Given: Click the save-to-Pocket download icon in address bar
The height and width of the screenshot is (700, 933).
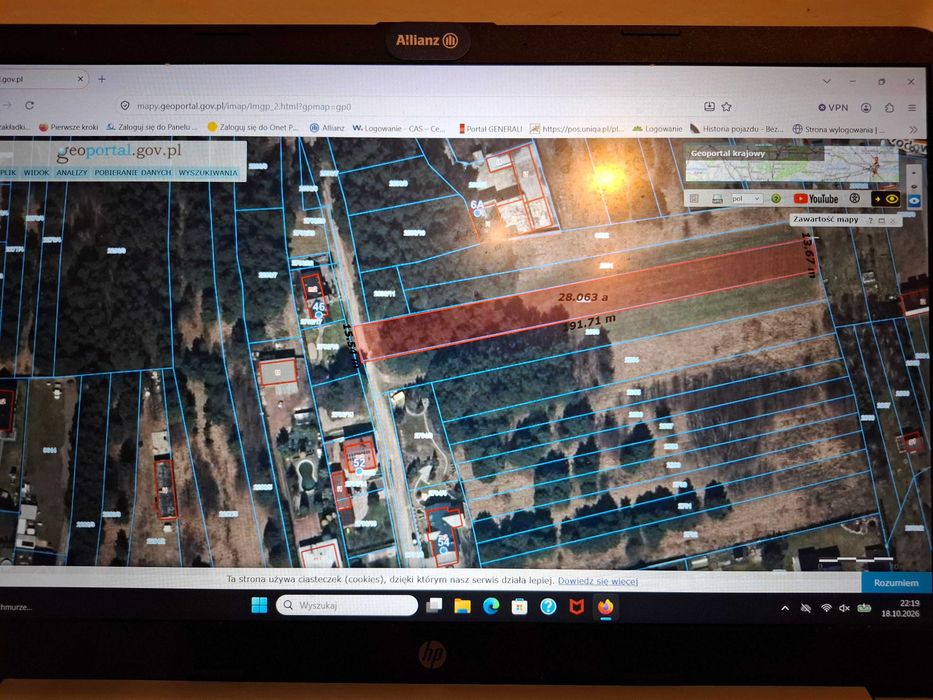Looking at the screenshot, I should tap(709, 107).
